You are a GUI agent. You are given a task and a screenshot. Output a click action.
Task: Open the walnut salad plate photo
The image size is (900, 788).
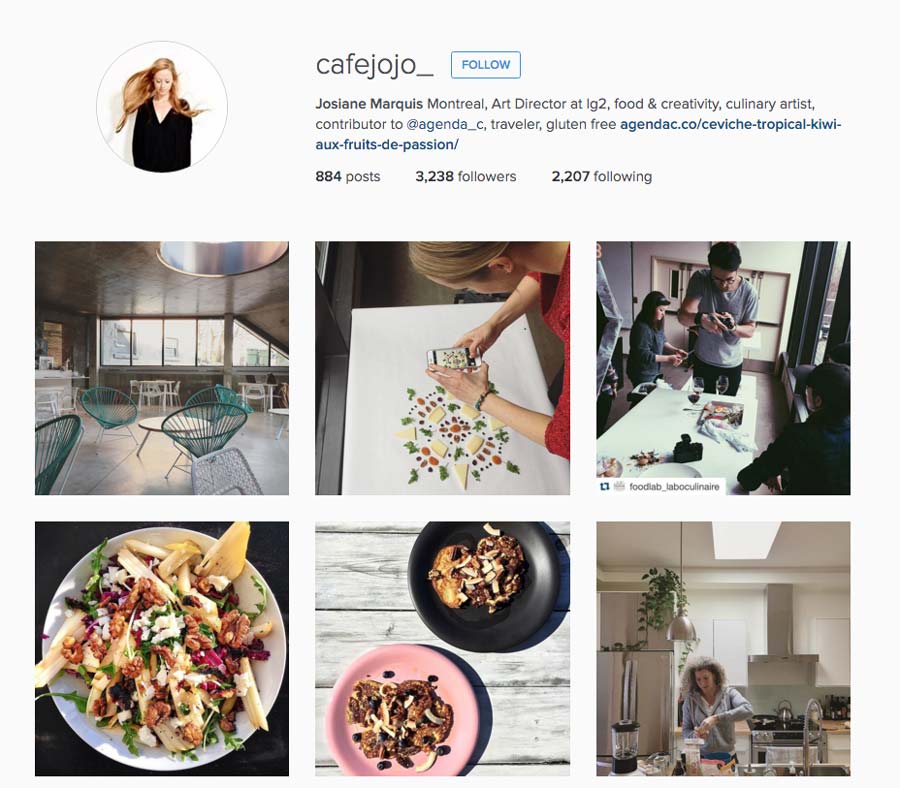click(162, 649)
